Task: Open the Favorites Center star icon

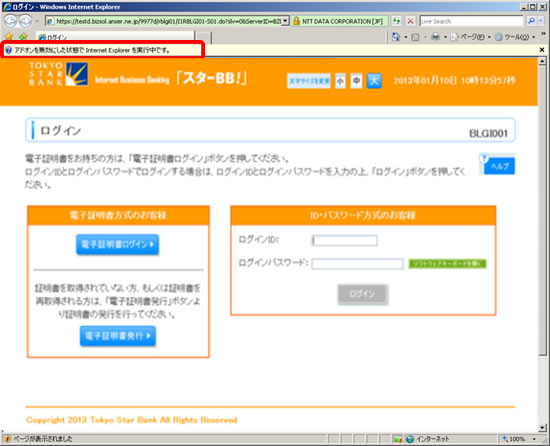Action: click(x=9, y=36)
